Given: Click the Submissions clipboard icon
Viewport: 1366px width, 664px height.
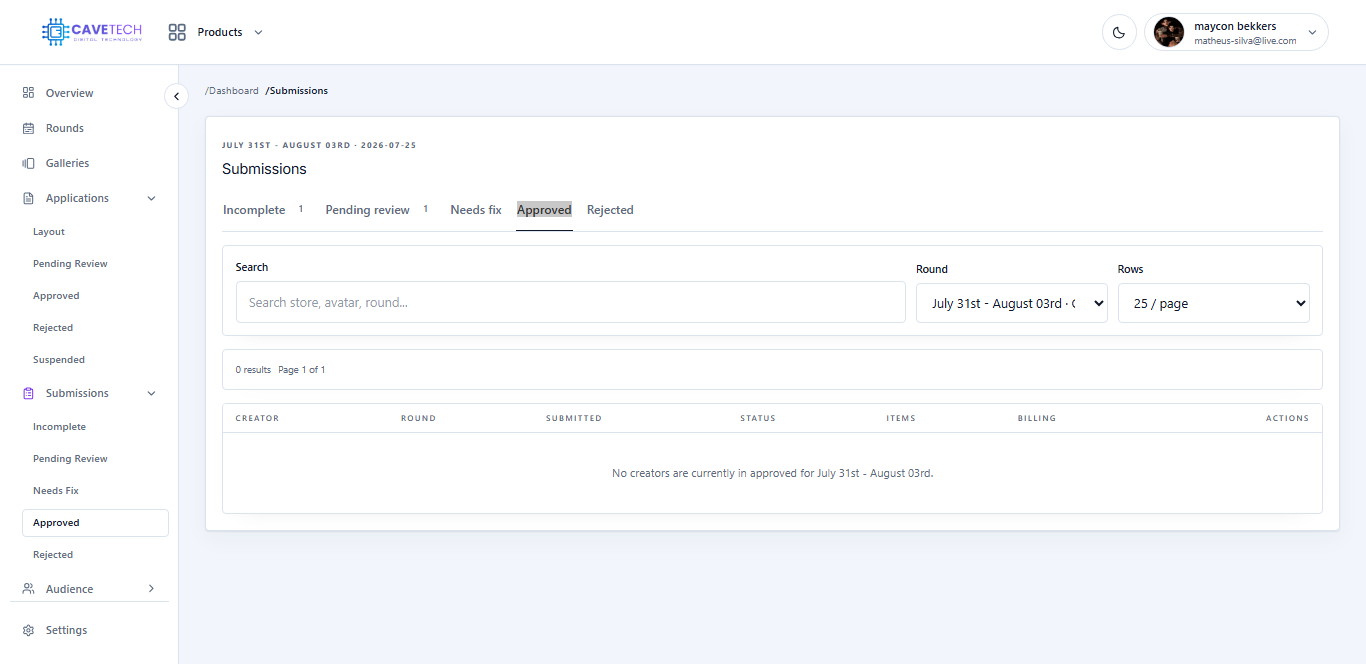Looking at the screenshot, I should (x=28, y=393).
